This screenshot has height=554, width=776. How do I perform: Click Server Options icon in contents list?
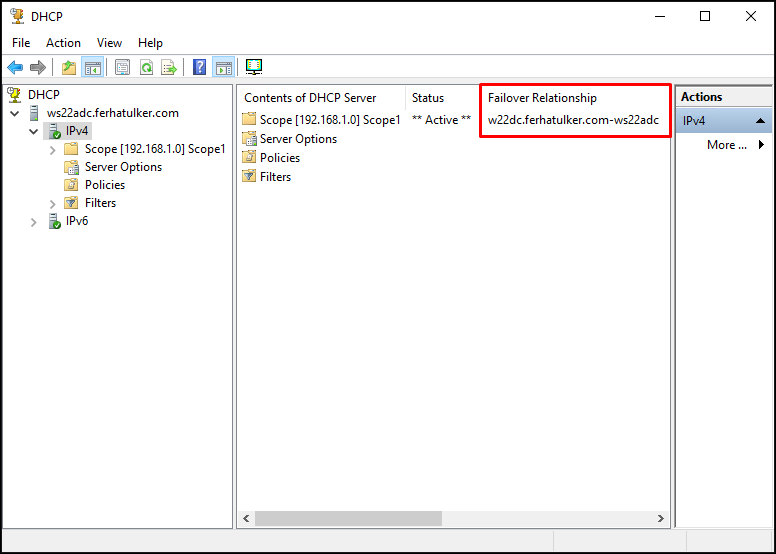pyautogui.click(x=249, y=139)
